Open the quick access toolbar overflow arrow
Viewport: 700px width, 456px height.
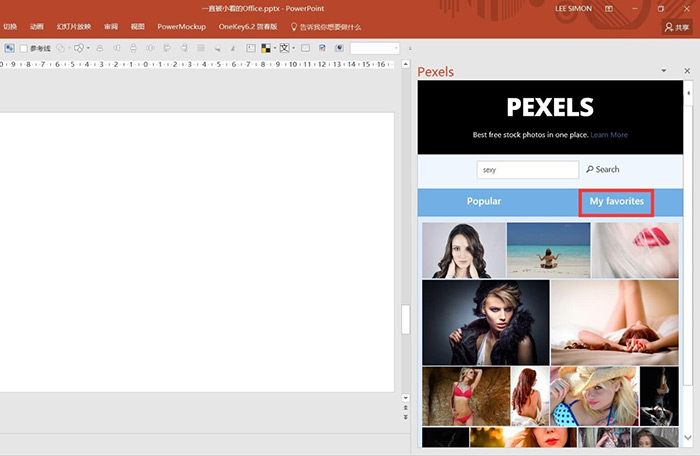[x=410, y=48]
